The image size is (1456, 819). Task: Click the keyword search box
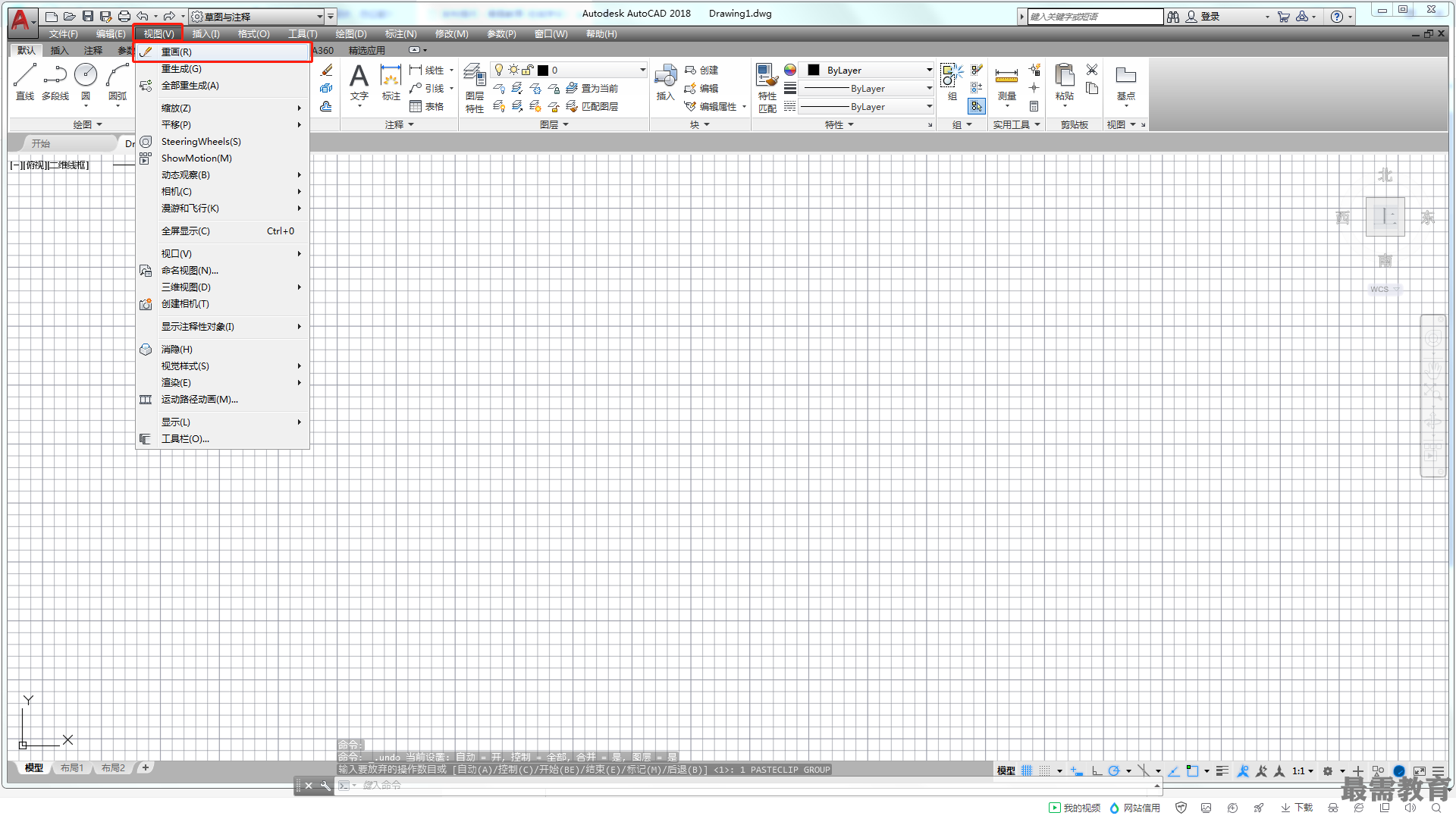point(1095,17)
